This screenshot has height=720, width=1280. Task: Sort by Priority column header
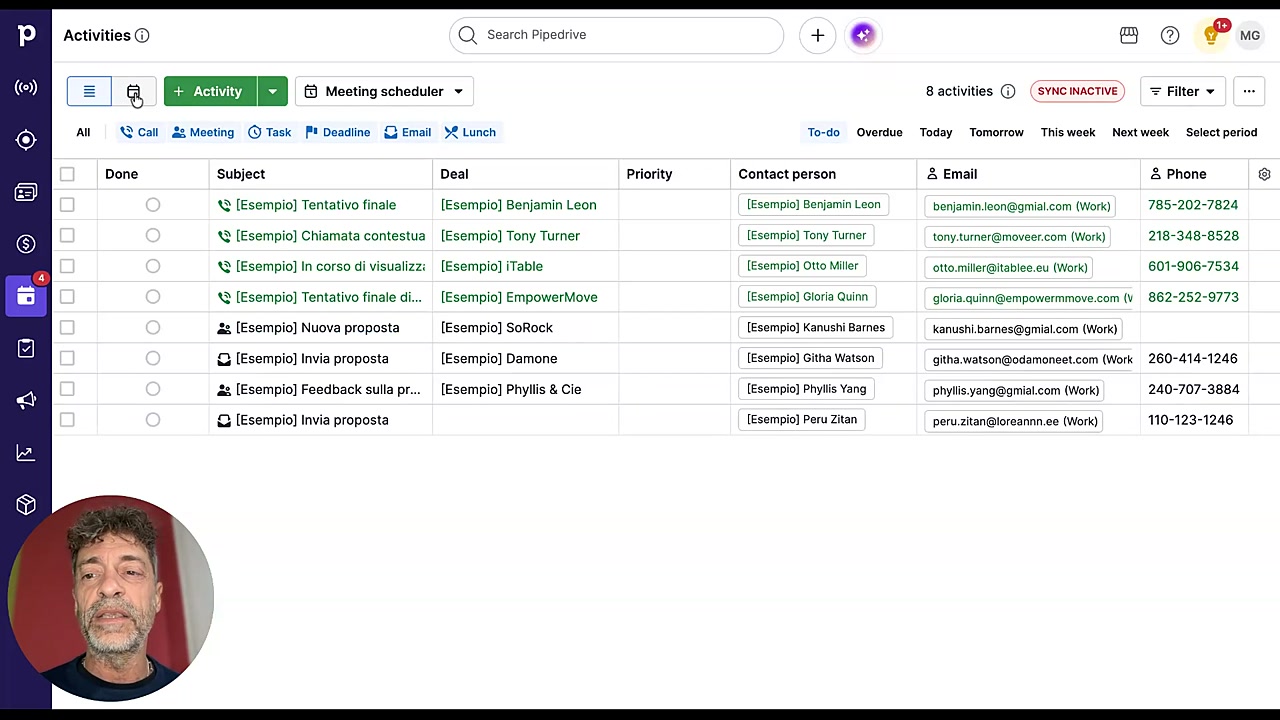coord(649,174)
